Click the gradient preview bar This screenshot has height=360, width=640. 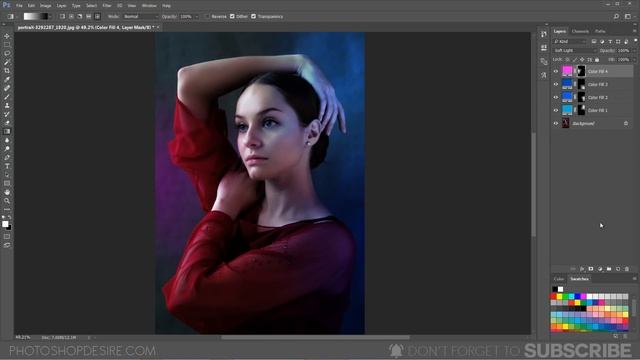tap(36, 16)
